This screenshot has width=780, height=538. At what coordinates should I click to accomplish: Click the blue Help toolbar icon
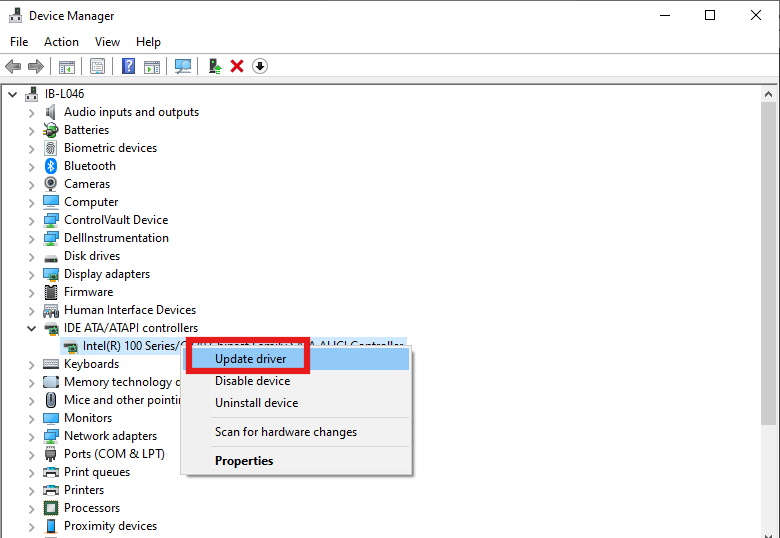(x=128, y=66)
